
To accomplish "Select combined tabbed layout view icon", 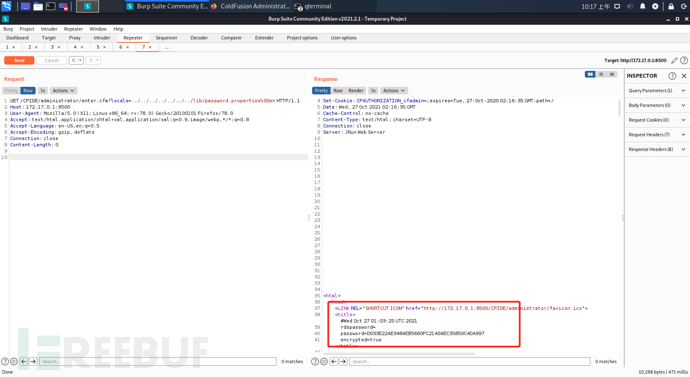I will pyautogui.click(x=612, y=74).
